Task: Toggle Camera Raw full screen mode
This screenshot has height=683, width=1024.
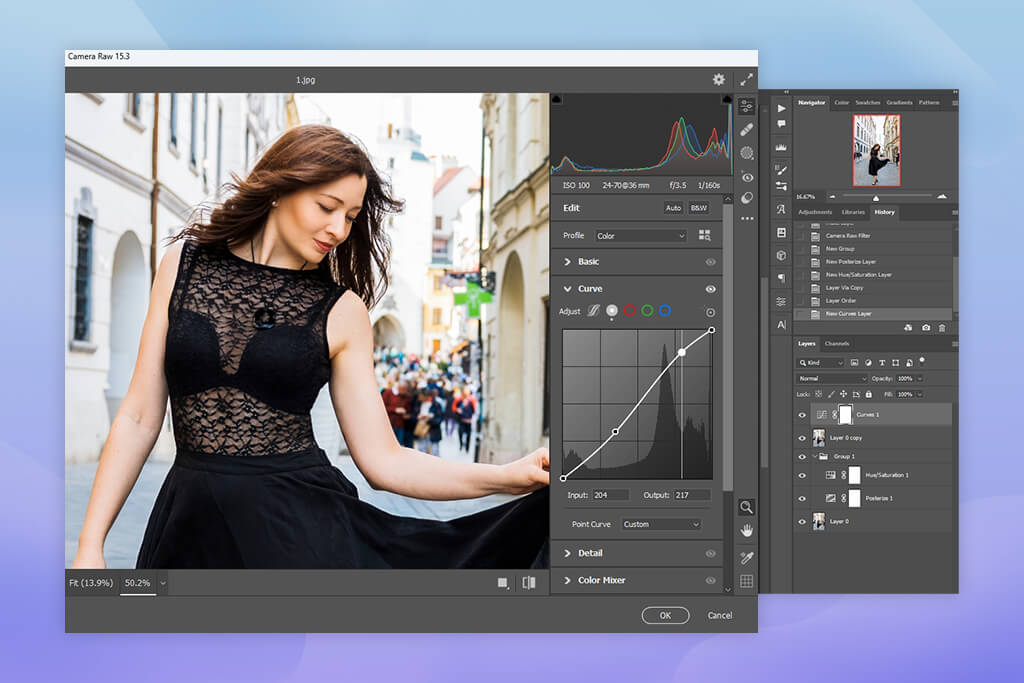Action: [746, 80]
